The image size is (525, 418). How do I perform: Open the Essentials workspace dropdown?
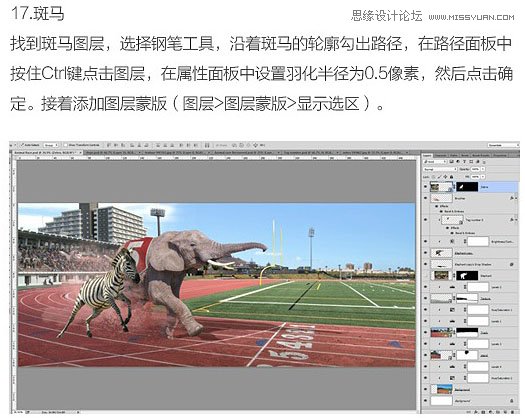coord(503,145)
